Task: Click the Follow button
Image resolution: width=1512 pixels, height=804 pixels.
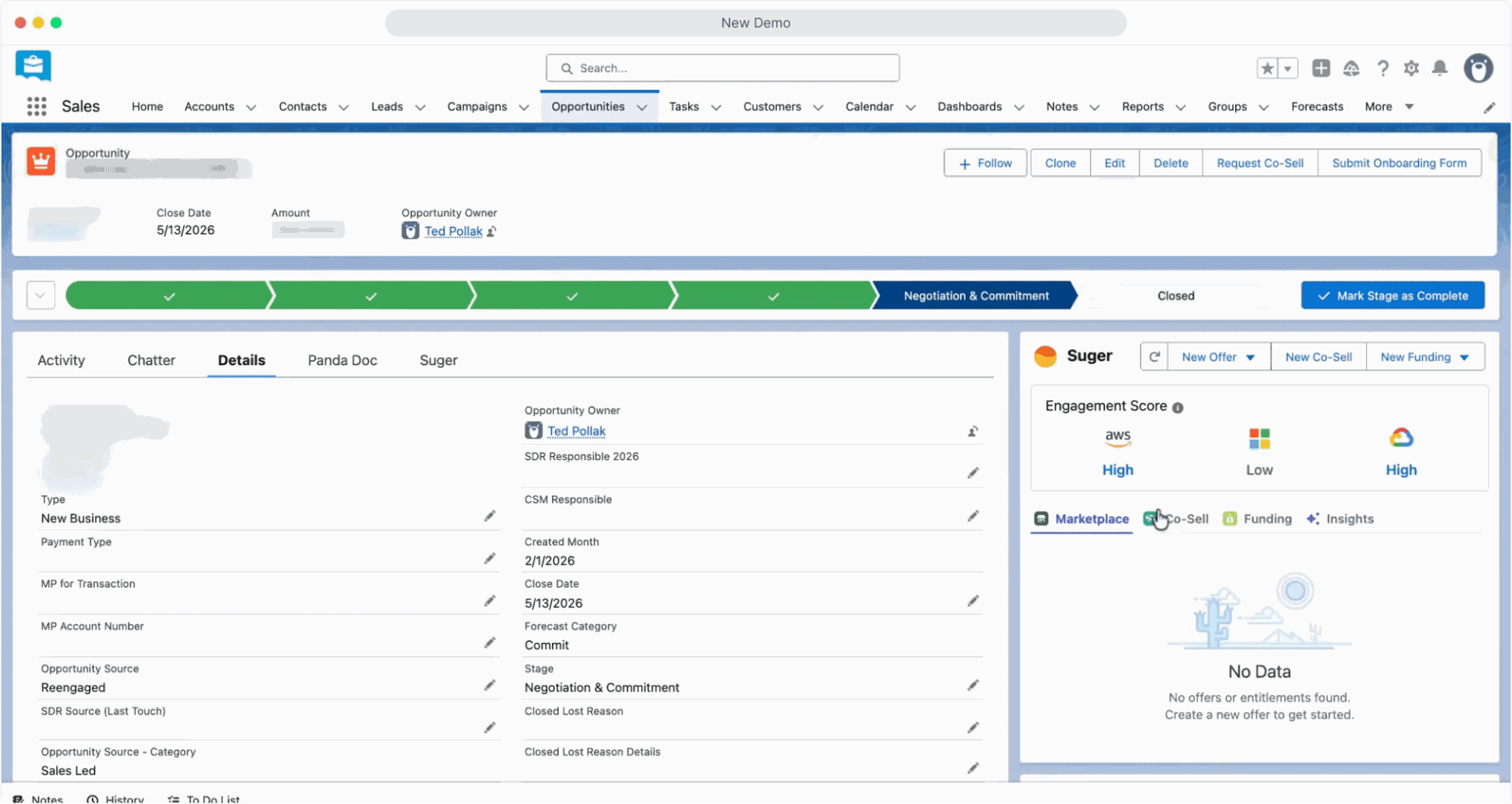Action: click(x=985, y=163)
